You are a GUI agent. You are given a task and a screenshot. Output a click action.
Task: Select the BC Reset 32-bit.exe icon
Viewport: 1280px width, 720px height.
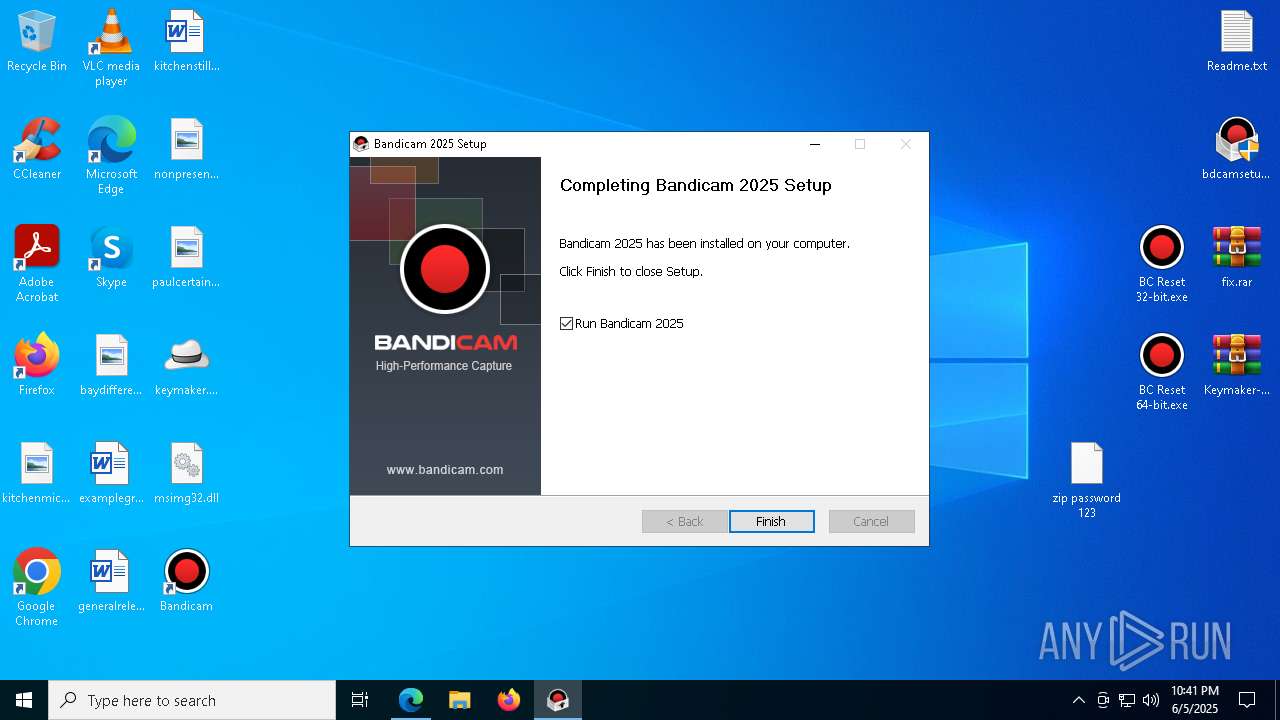click(1162, 264)
